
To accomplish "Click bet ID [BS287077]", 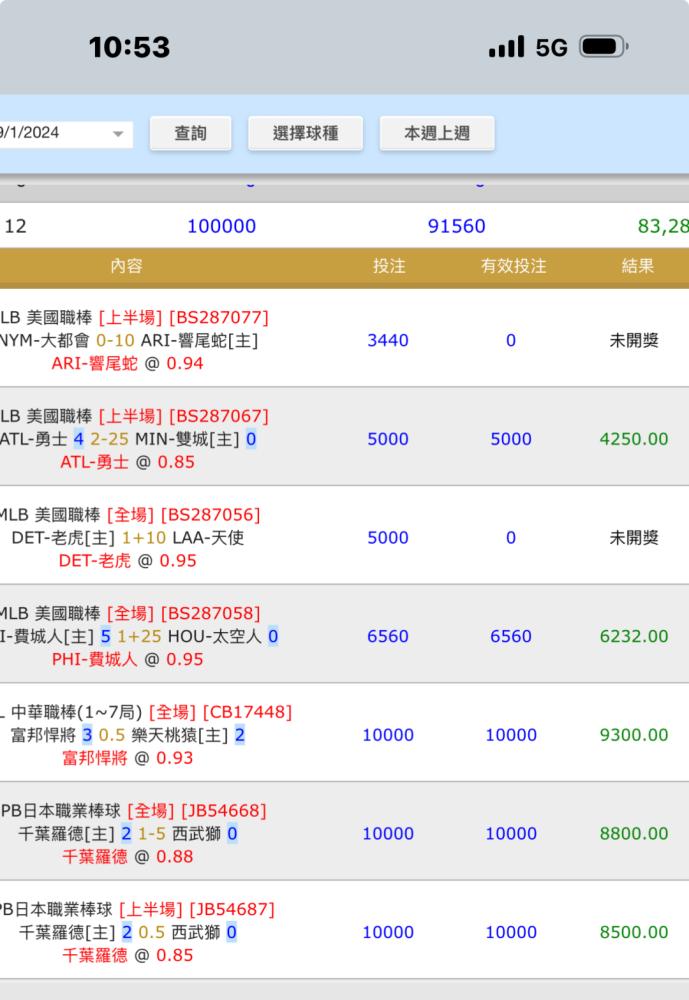I will click(x=219, y=318).
